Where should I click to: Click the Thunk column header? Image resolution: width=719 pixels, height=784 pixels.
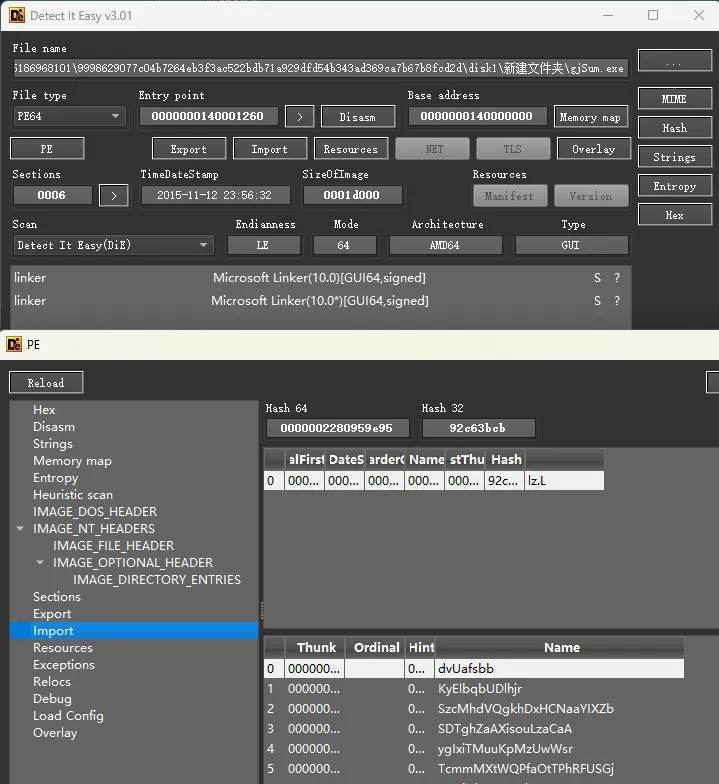click(x=314, y=648)
